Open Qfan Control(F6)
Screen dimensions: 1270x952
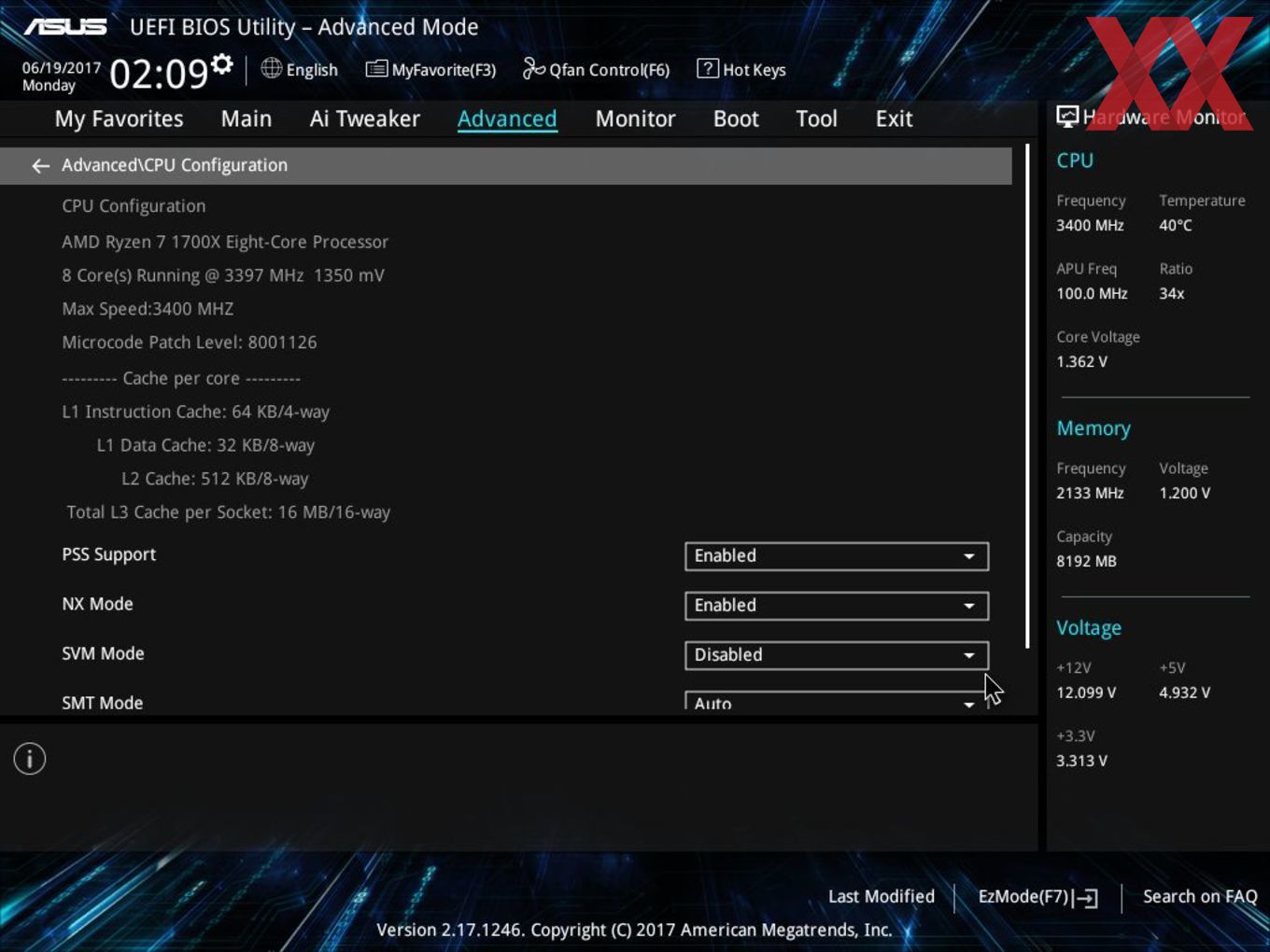(x=596, y=69)
